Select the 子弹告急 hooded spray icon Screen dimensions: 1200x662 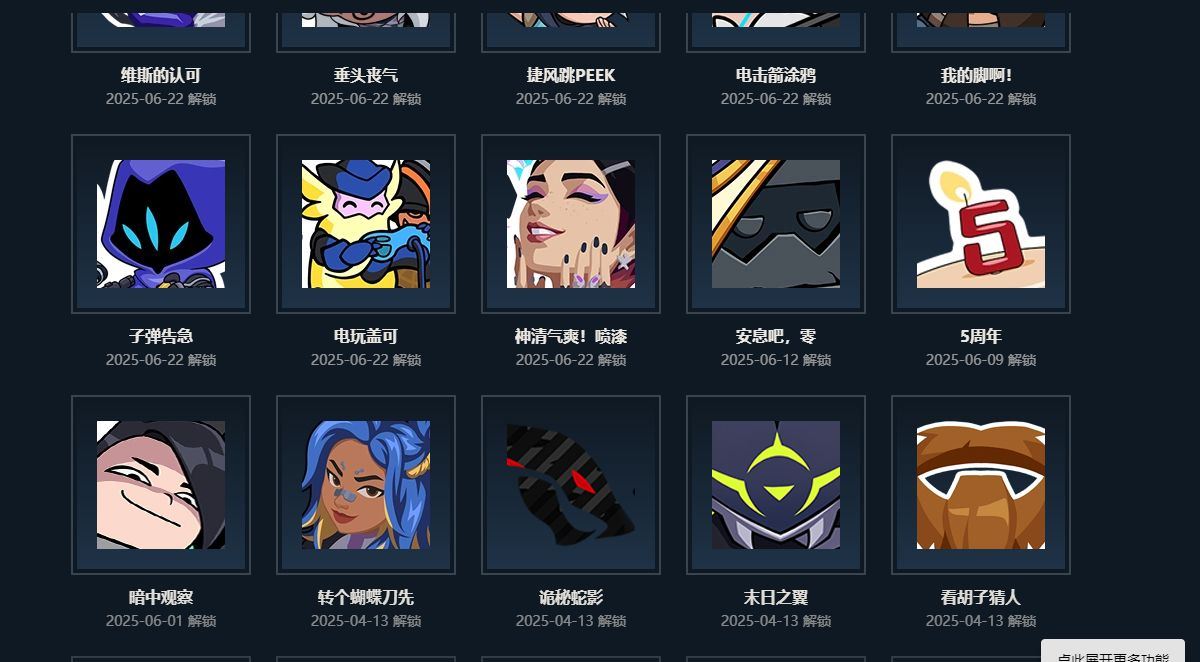pyautogui.click(x=161, y=224)
